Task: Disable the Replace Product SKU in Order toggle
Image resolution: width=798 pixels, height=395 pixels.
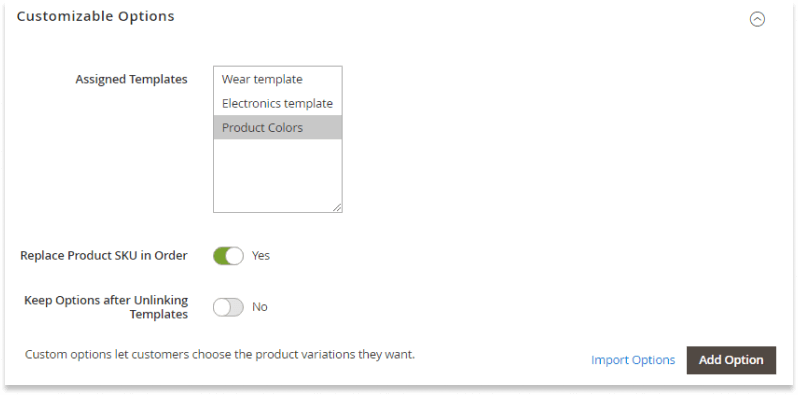Action: pyautogui.click(x=228, y=256)
